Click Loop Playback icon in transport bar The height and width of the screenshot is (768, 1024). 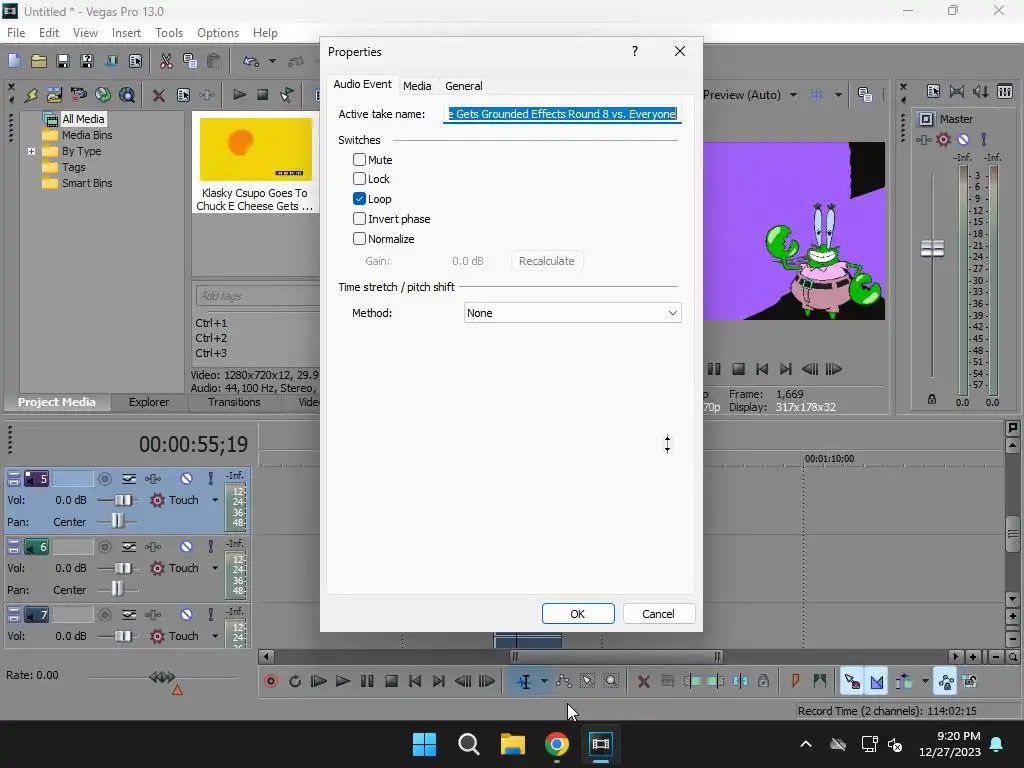tap(295, 681)
